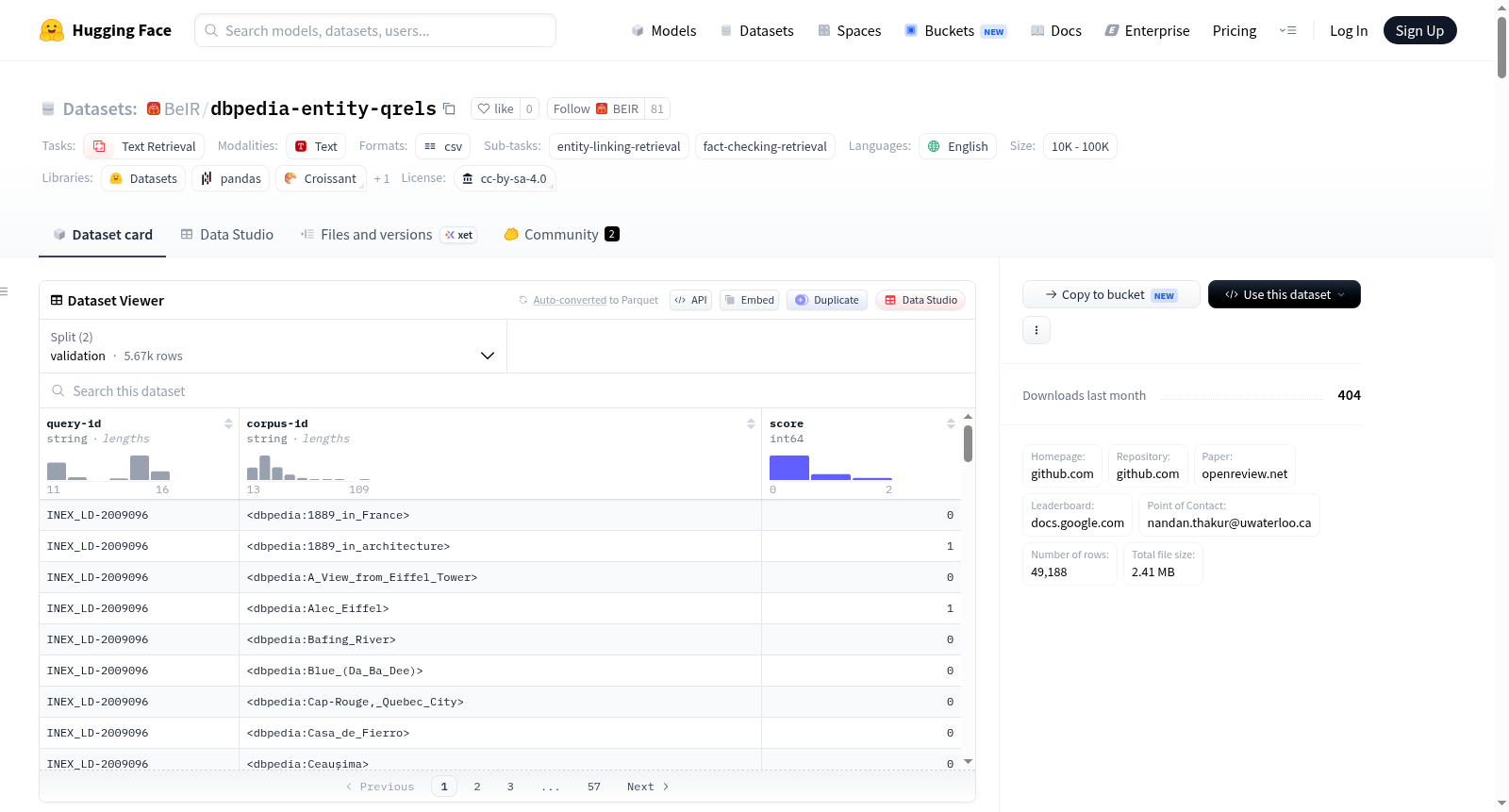1509x812 pixels.
Task: Click the Duplicate button
Action: (827, 300)
